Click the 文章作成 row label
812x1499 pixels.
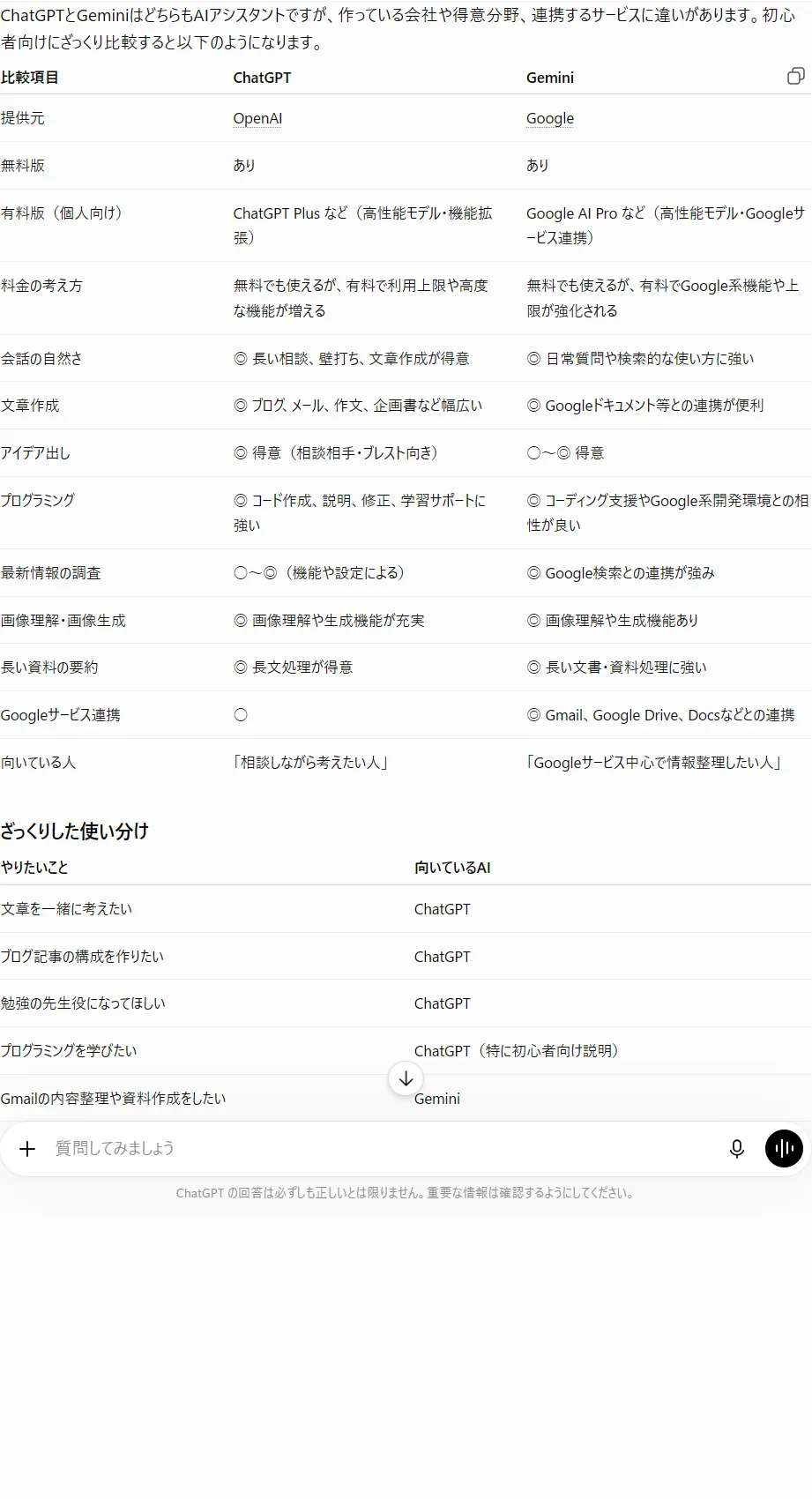coord(30,406)
